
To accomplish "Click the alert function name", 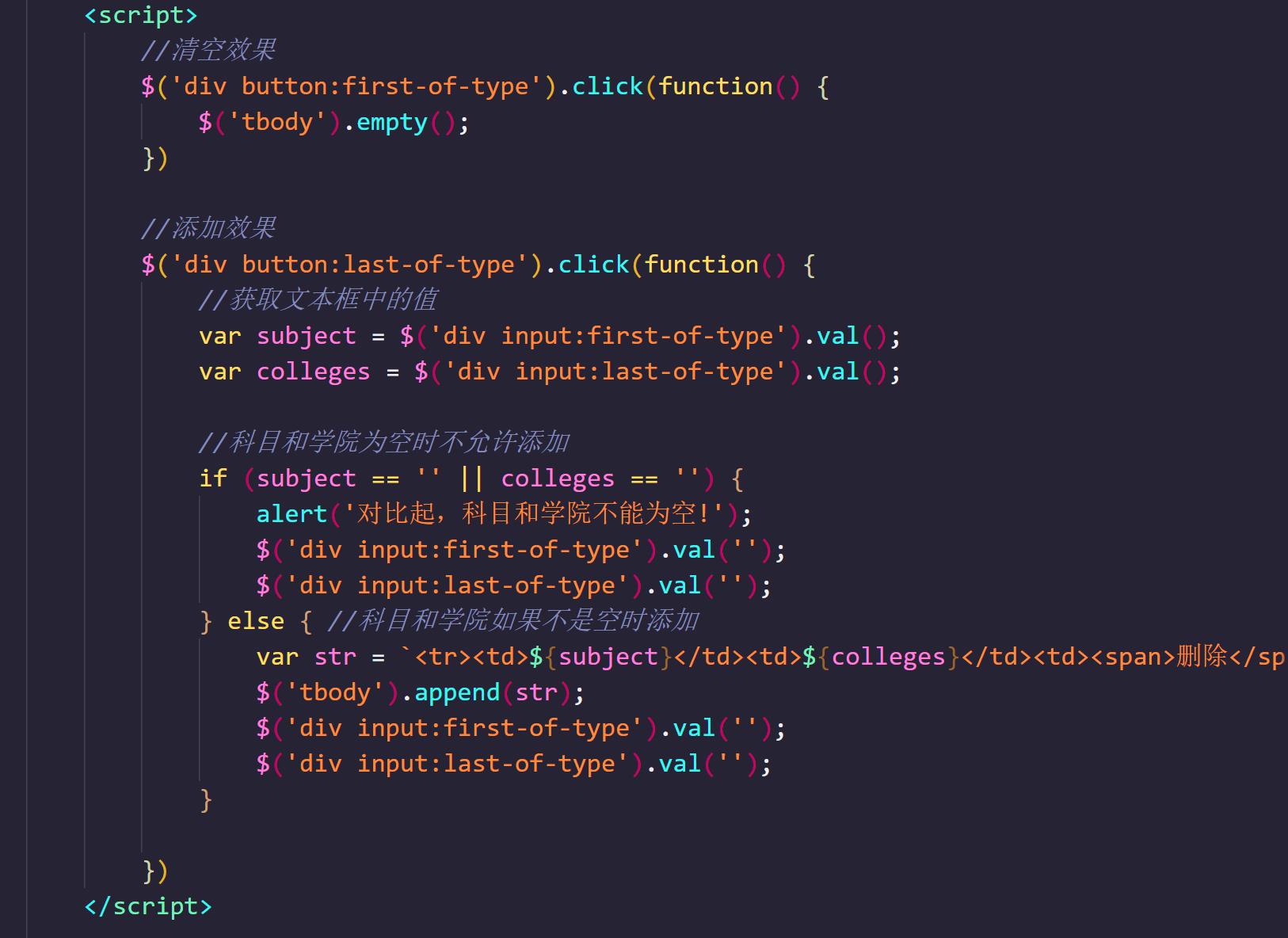I will click(292, 514).
